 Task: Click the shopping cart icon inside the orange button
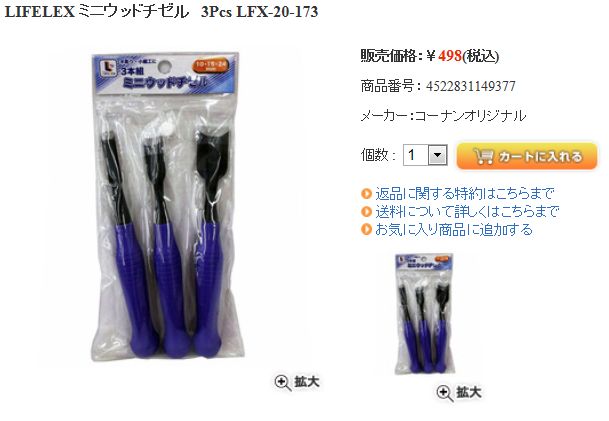[484, 156]
